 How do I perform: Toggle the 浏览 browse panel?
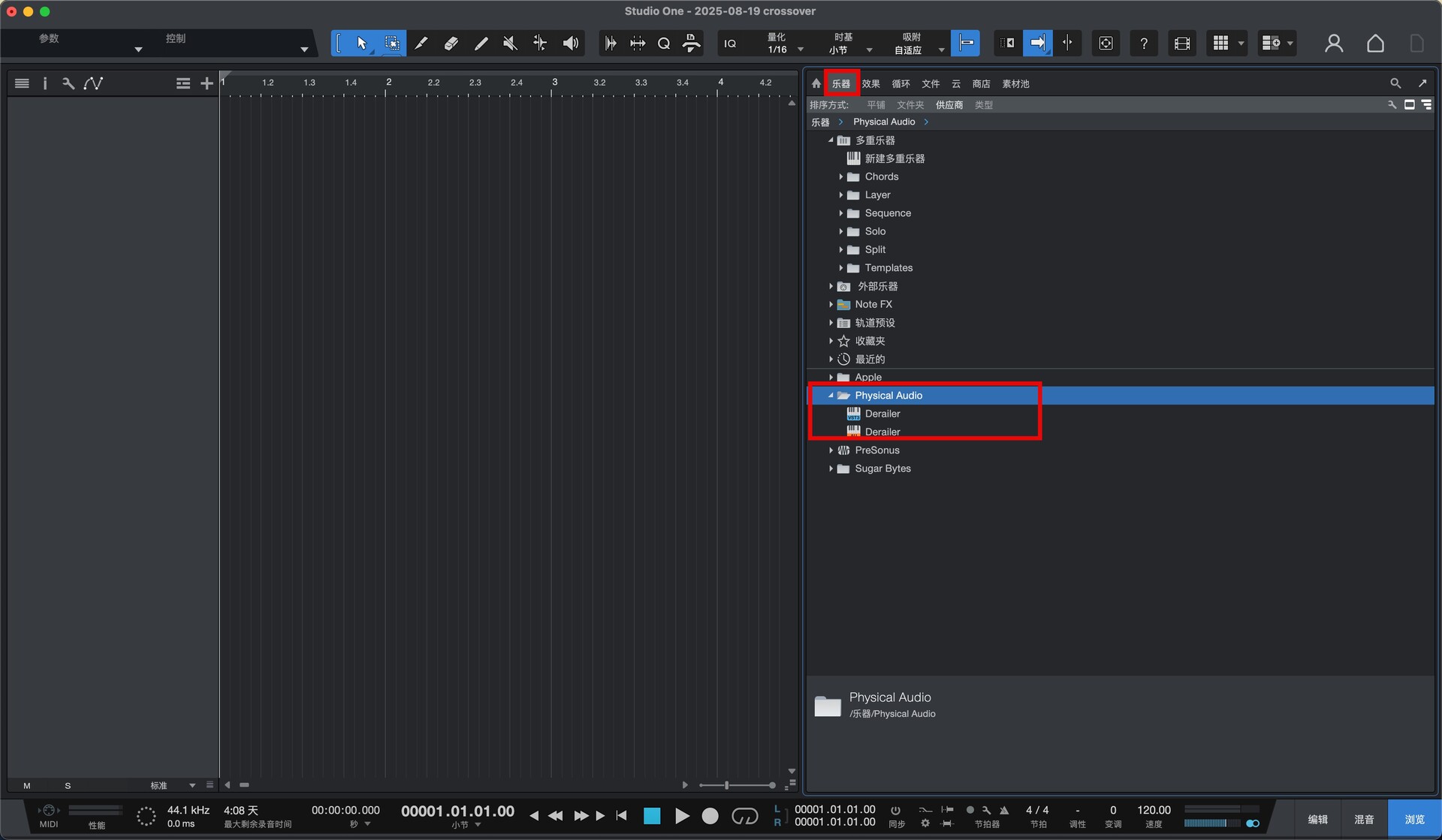coord(1414,819)
